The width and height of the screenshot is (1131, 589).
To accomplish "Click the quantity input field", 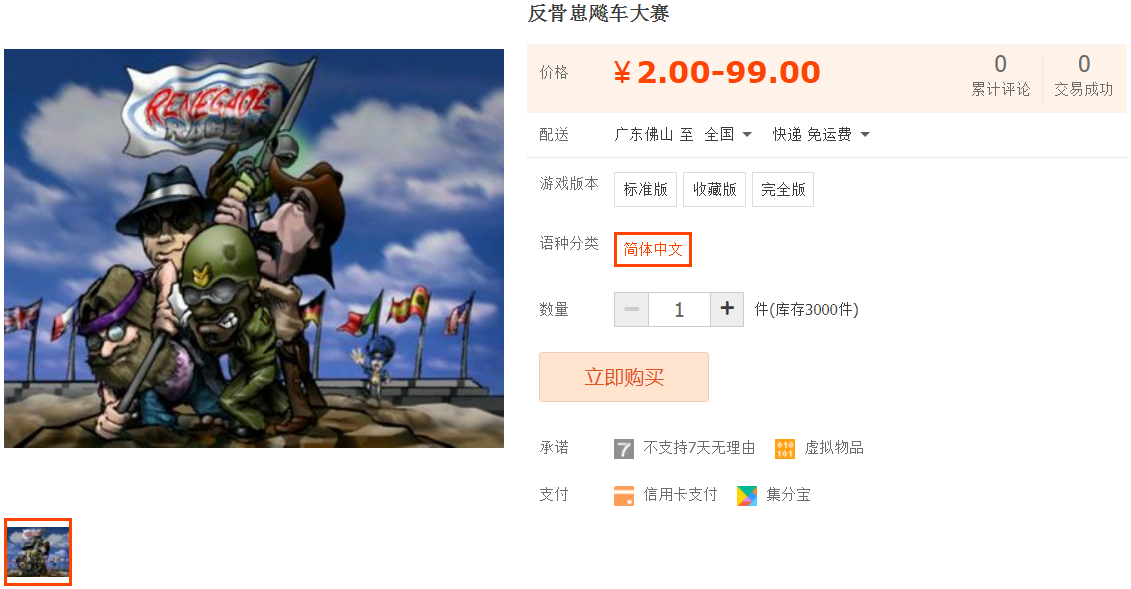I will (x=679, y=309).
